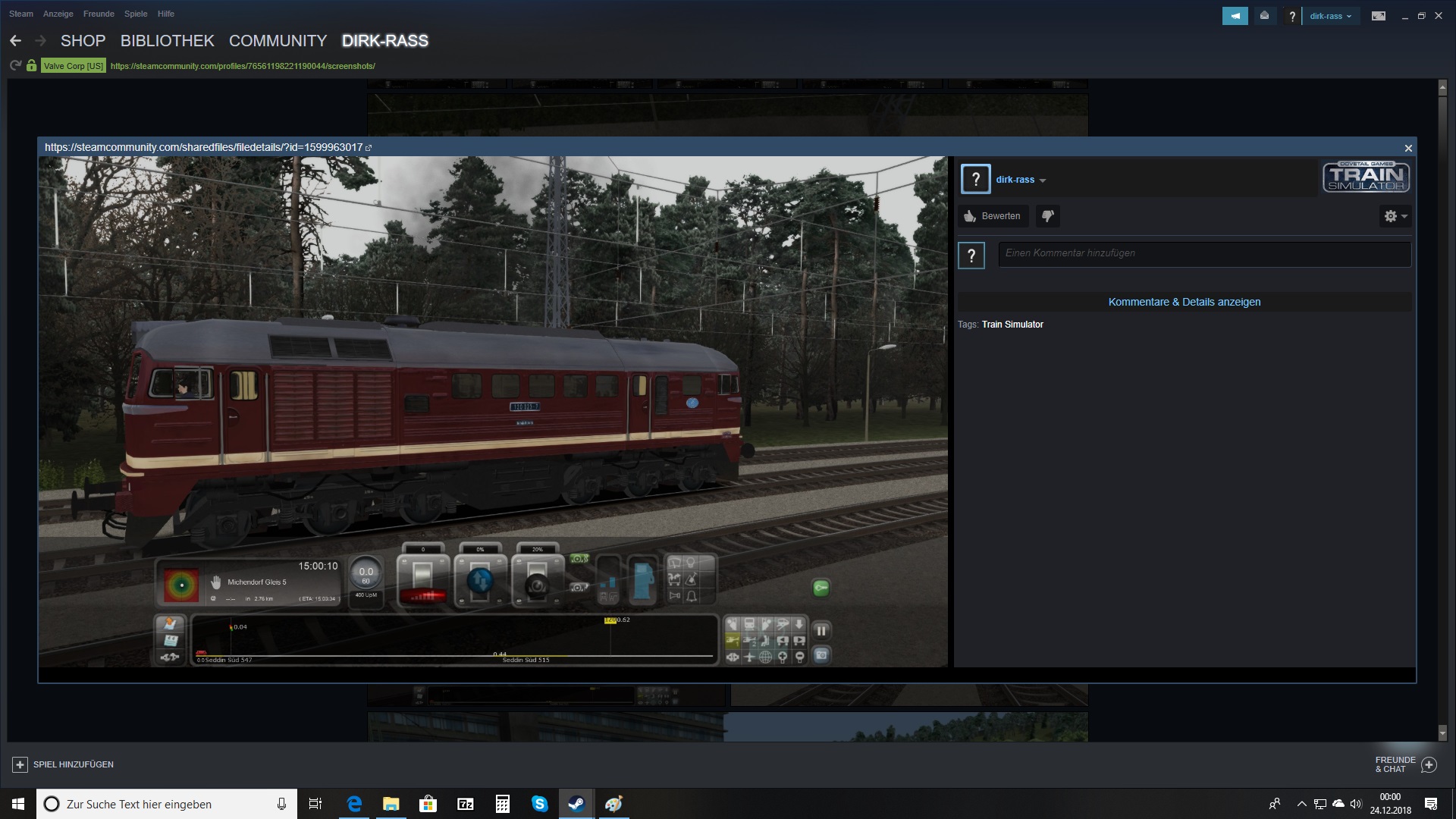This screenshot has width=1456, height=819.
Task: Click the announcements megaphone icon
Action: [1235, 16]
